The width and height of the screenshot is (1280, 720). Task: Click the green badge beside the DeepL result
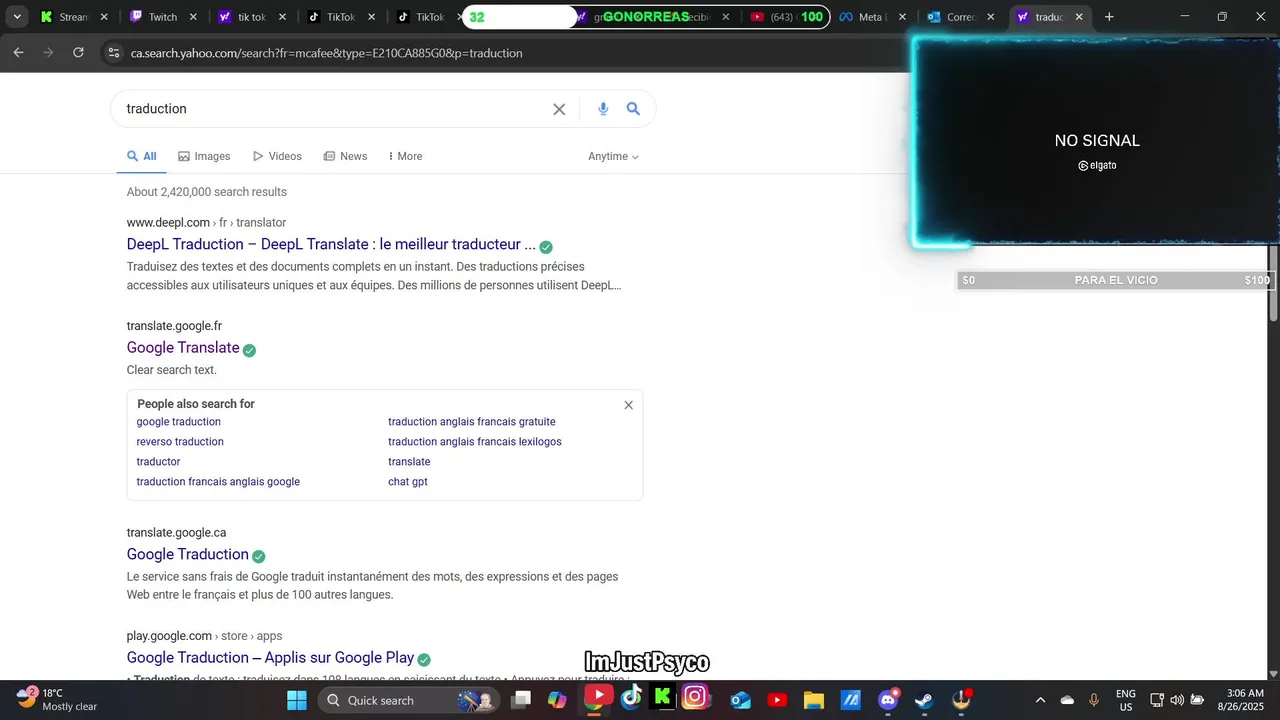click(x=546, y=246)
